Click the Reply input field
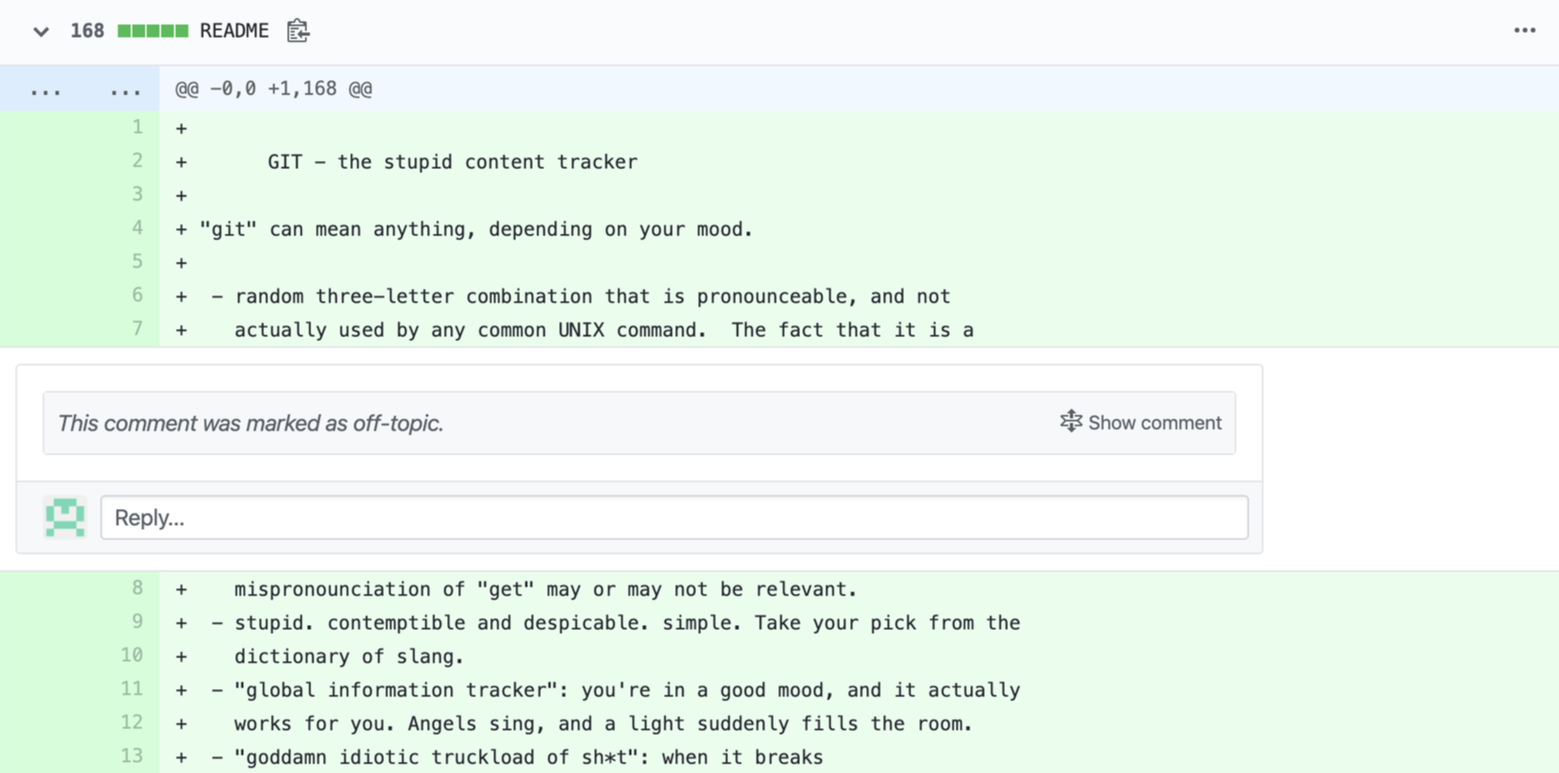 674,518
